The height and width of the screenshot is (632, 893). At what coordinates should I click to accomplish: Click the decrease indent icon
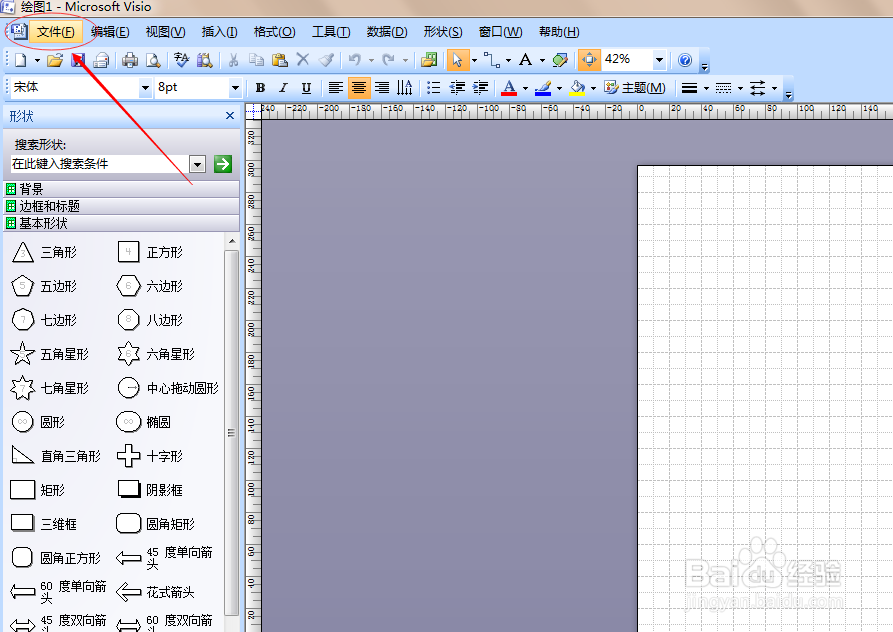point(457,88)
